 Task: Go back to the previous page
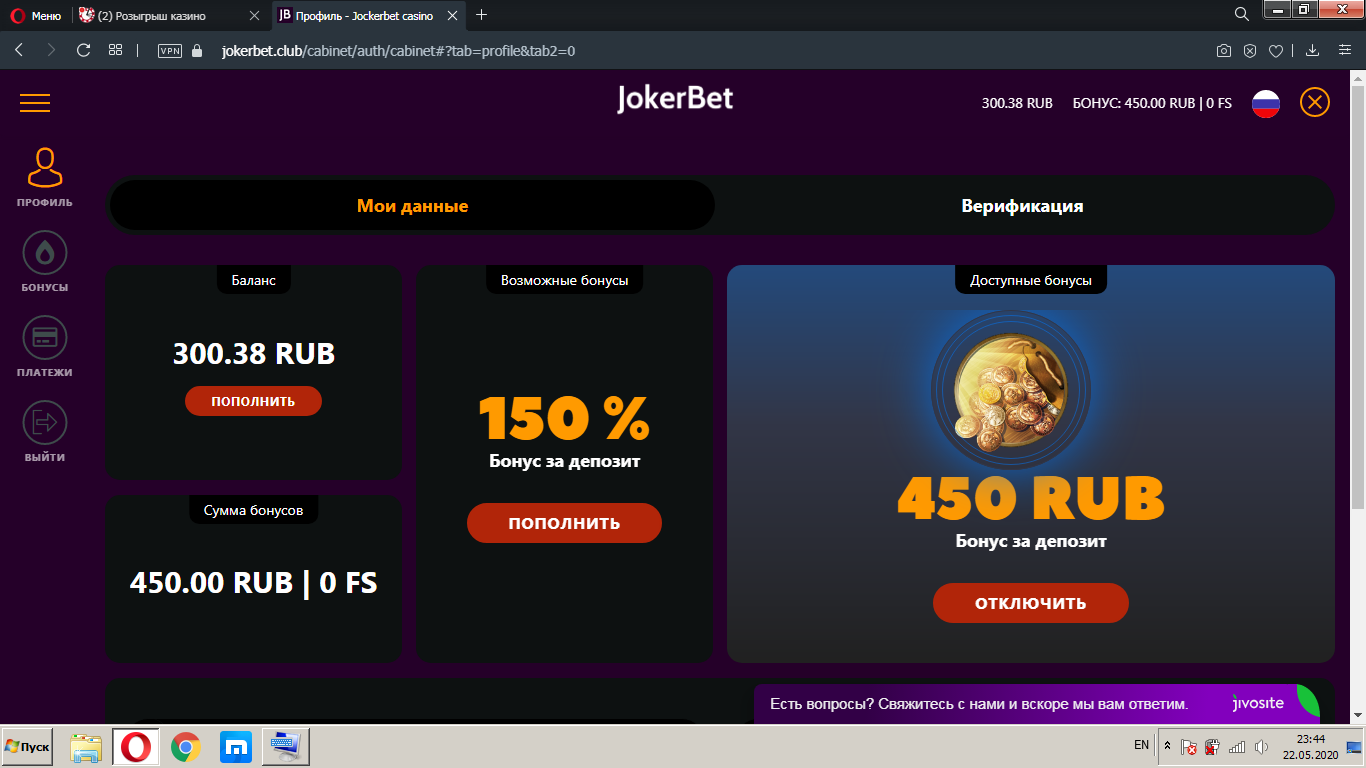[19, 50]
